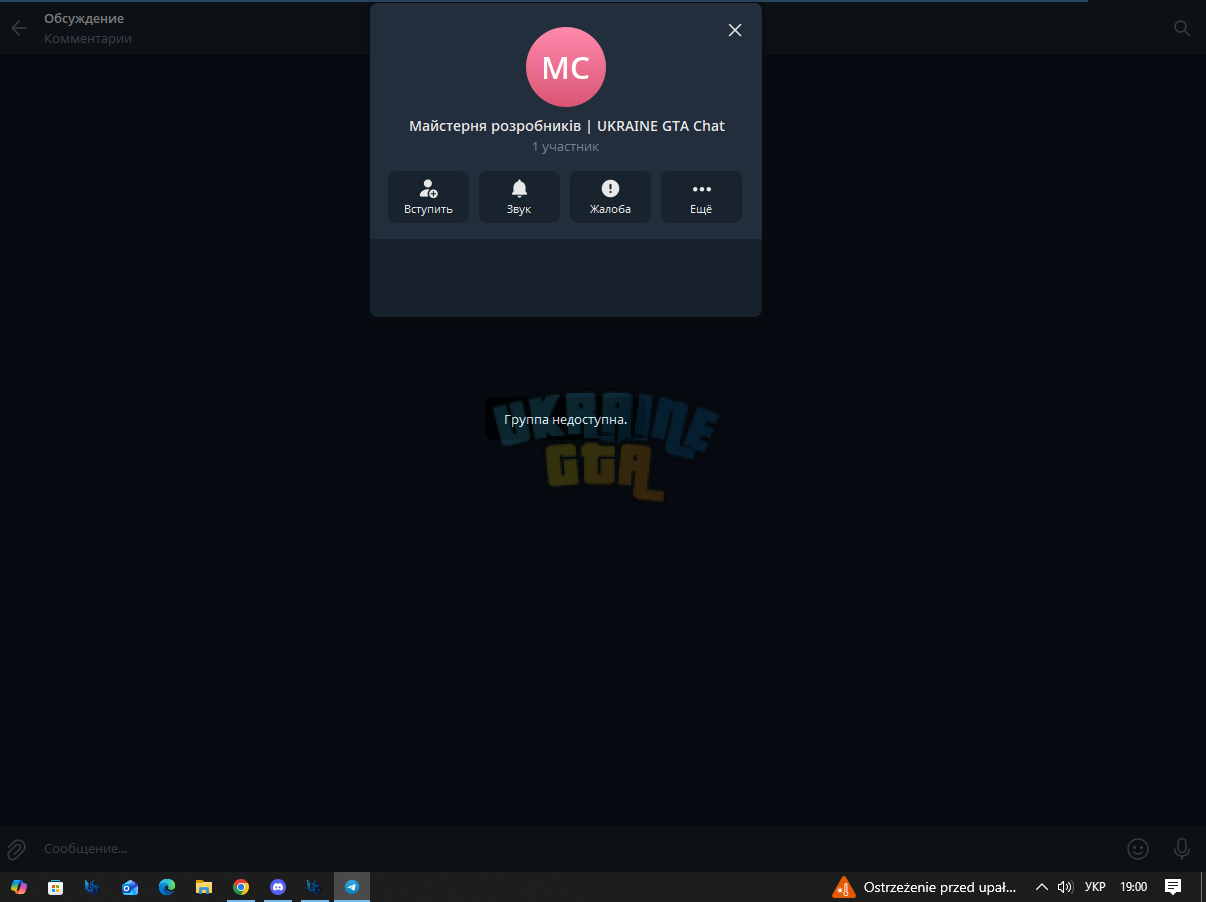Open the Ostrzeżenie weather warning widget
Screen dimensions: 1206x902
coord(925,887)
